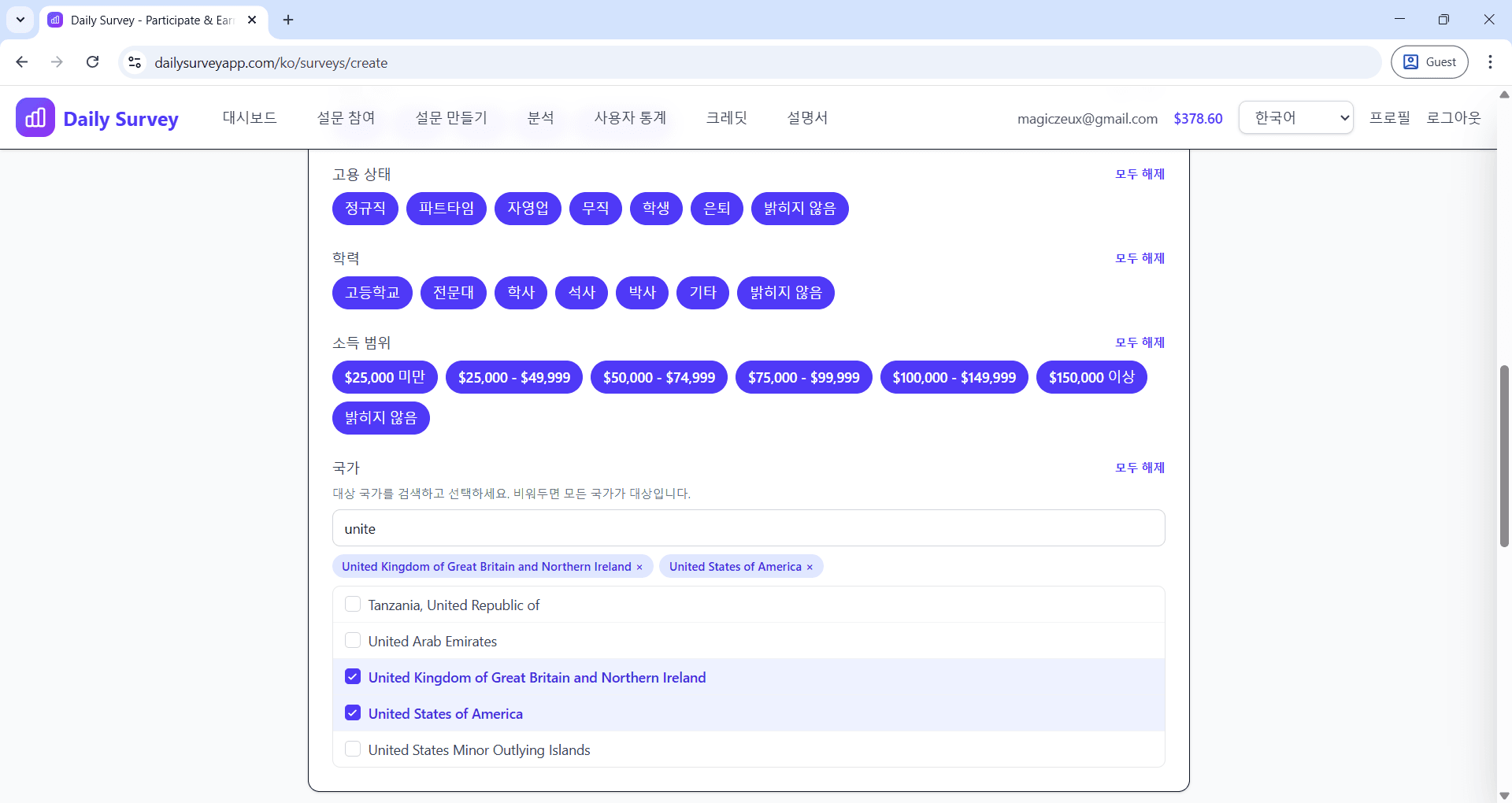The height and width of the screenshot is (803, 1512).
Task: Open a new browser tab with plus icon
Action: (288, 20)
